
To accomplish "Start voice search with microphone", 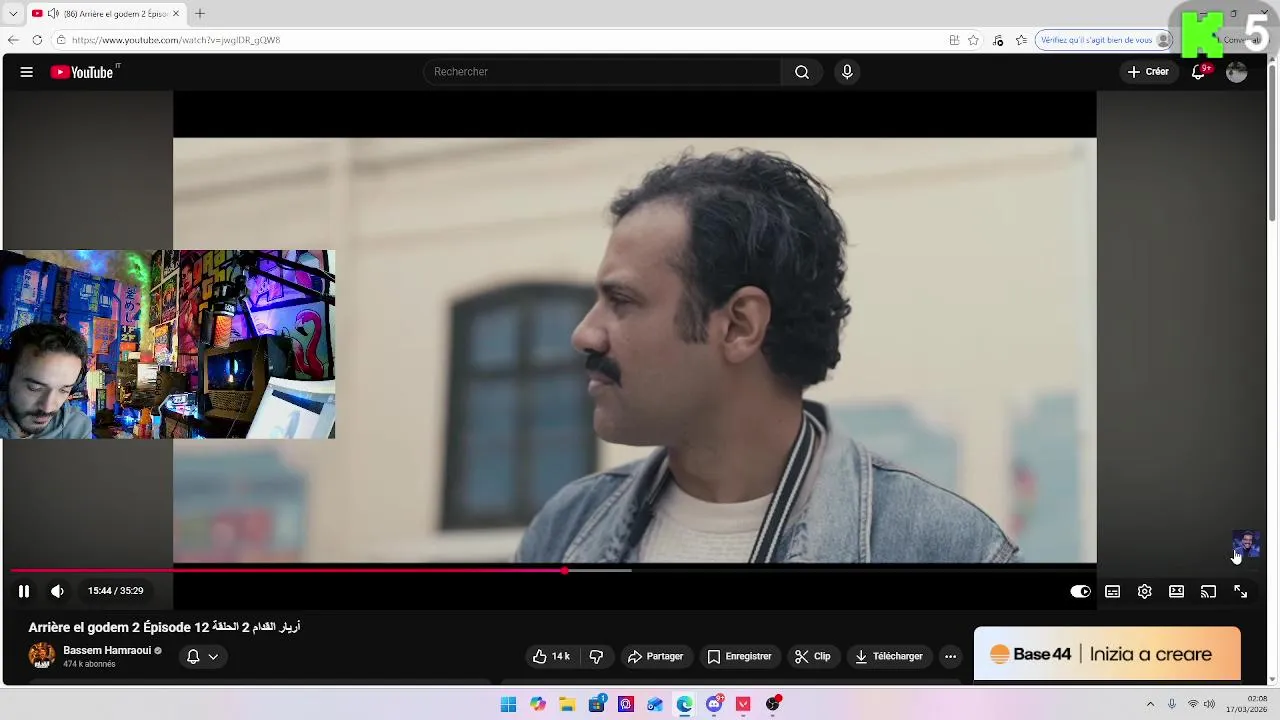I will [847, 72].
